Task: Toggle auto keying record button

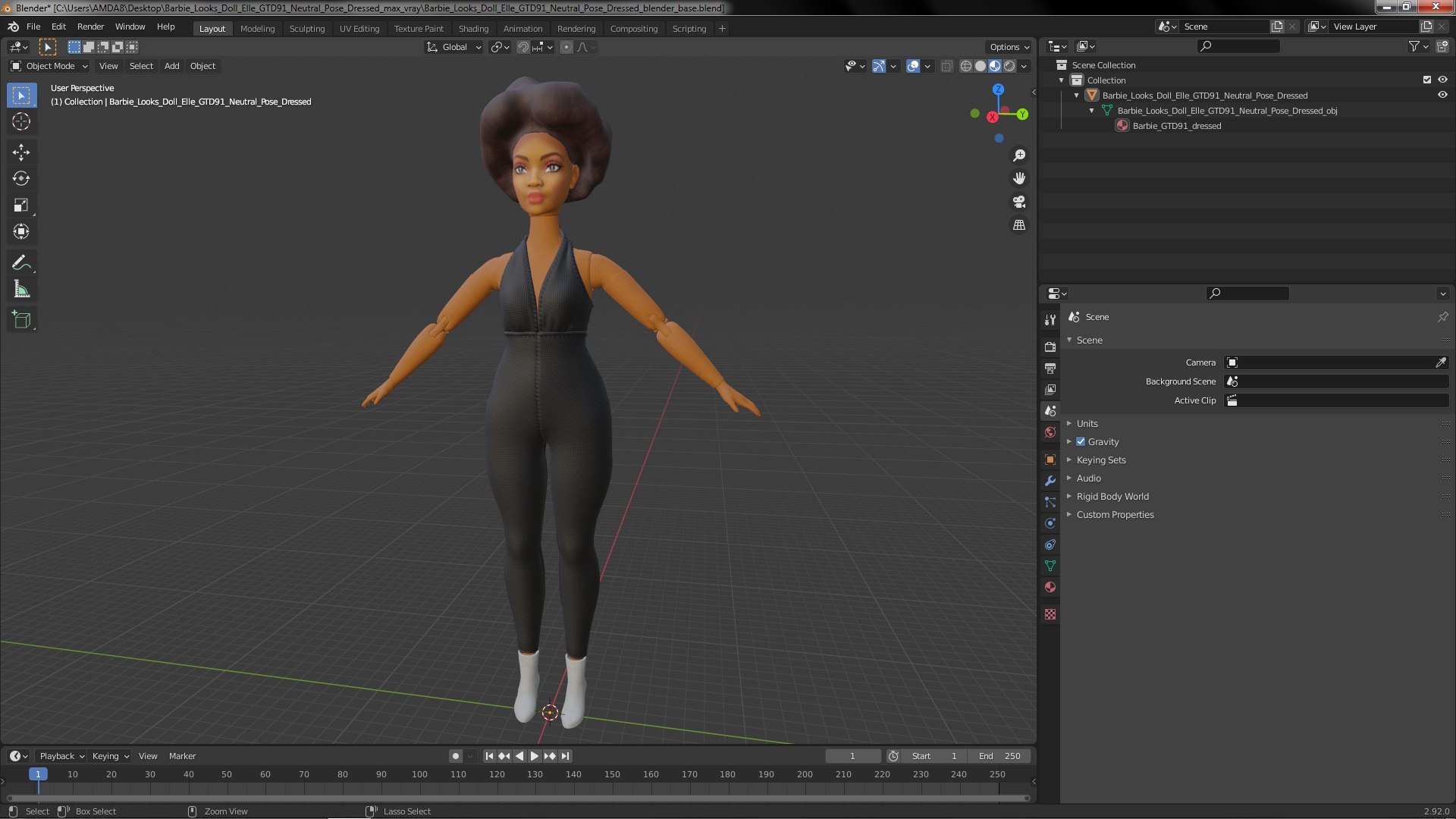Action: pos(455,756)
